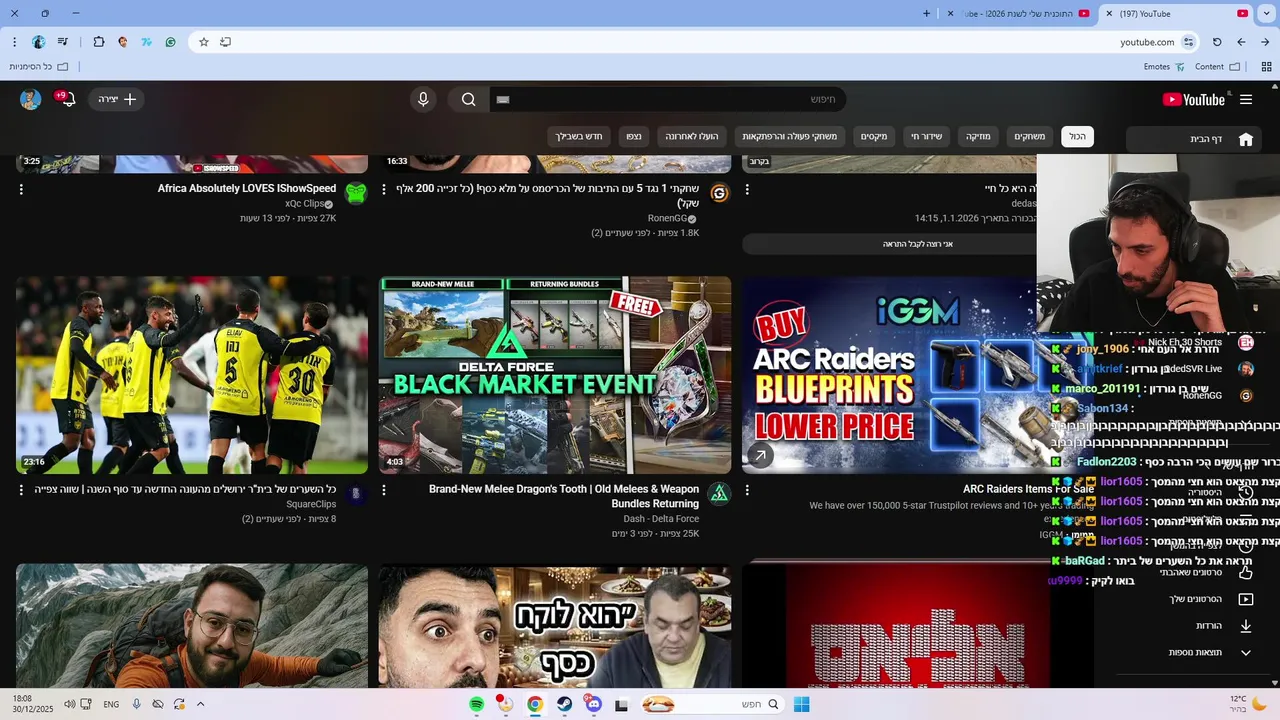This screenshot has width=1280, height=720.
Task: Open the Windows Start menu
Action: click(801, 704)
